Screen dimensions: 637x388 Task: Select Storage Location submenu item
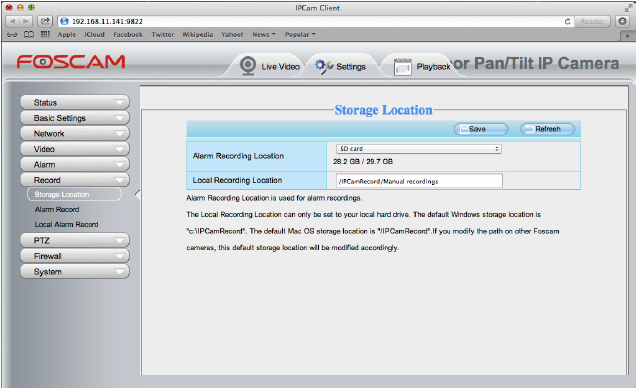pos(74,194)
